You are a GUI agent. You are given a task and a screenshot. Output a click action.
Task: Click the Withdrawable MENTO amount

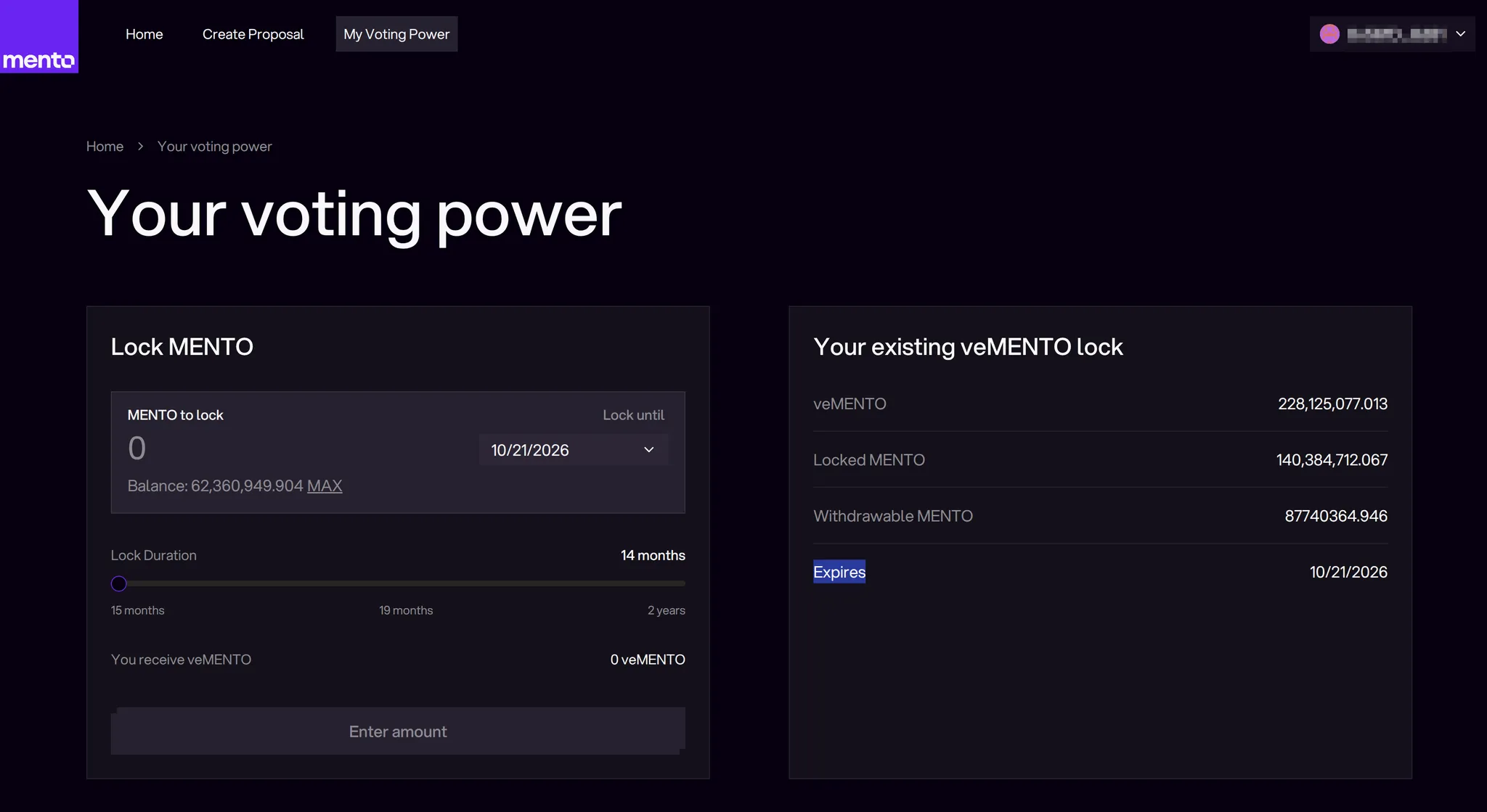[x=1335, y=516]
